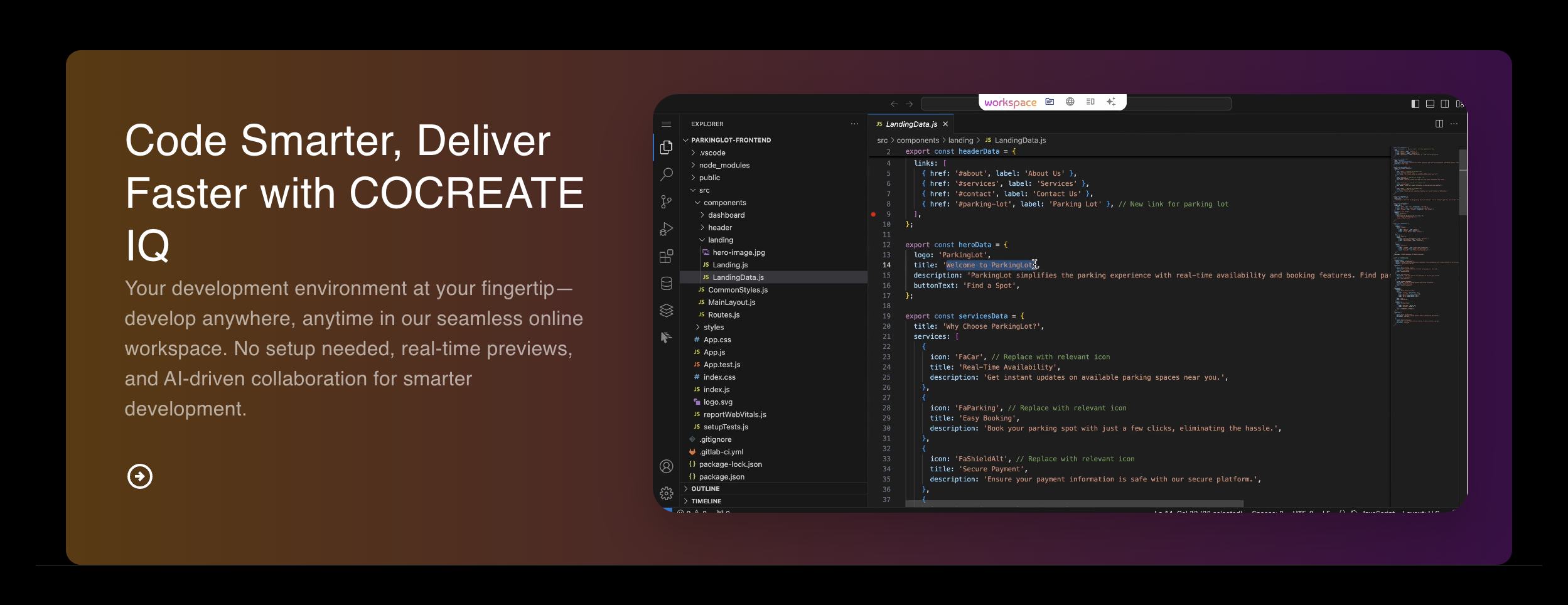
Task: Click the components breadcrumb segment
Action: coord(918,141)
